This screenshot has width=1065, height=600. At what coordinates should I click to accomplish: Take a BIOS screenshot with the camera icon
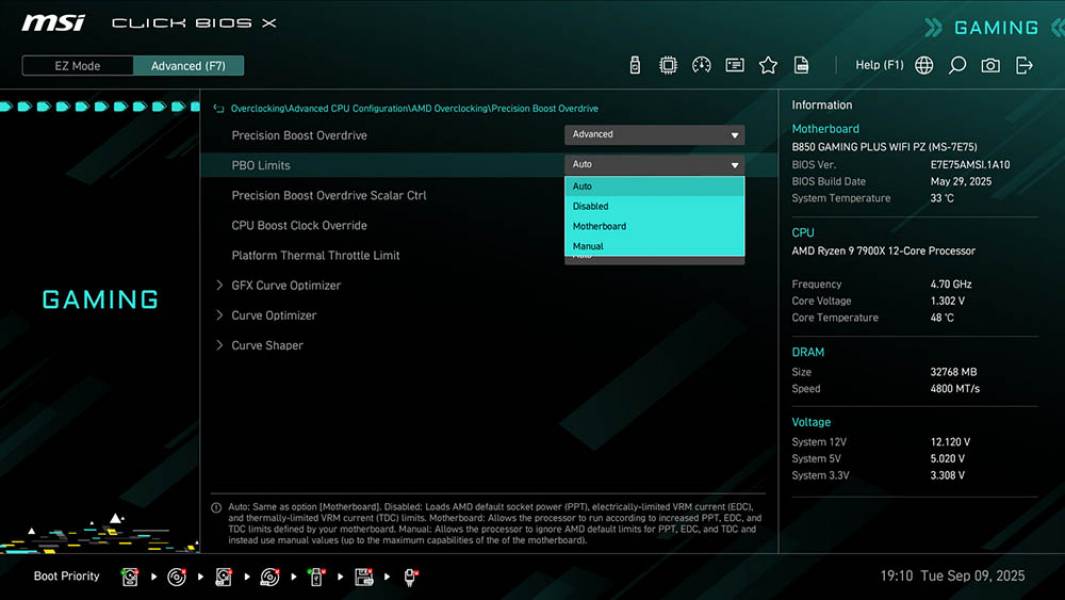point(989,64)
